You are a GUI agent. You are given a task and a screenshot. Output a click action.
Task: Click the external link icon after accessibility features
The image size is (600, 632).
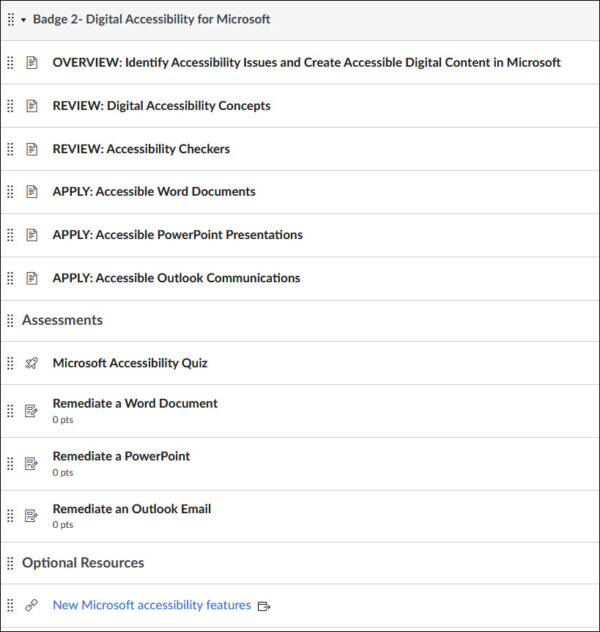(264, 606)
